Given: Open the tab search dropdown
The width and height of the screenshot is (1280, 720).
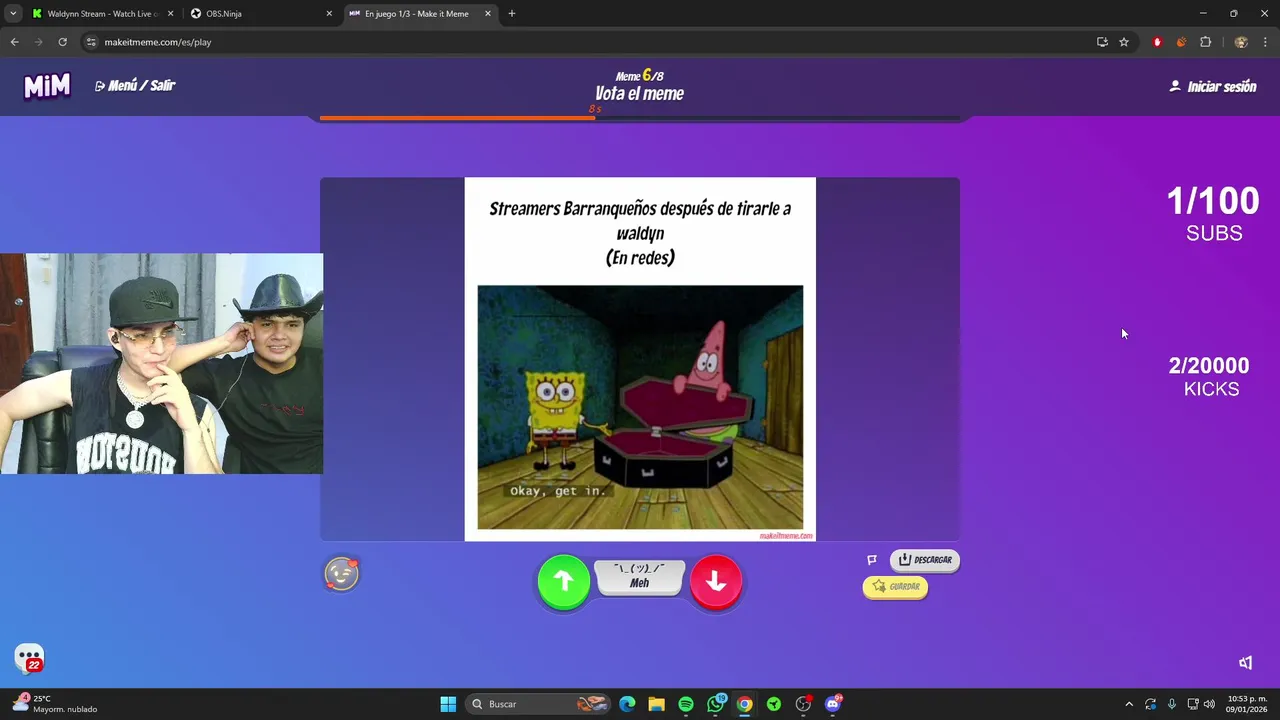Looking at the screenshot, I should pyautogui.click(x=13, y=14).
